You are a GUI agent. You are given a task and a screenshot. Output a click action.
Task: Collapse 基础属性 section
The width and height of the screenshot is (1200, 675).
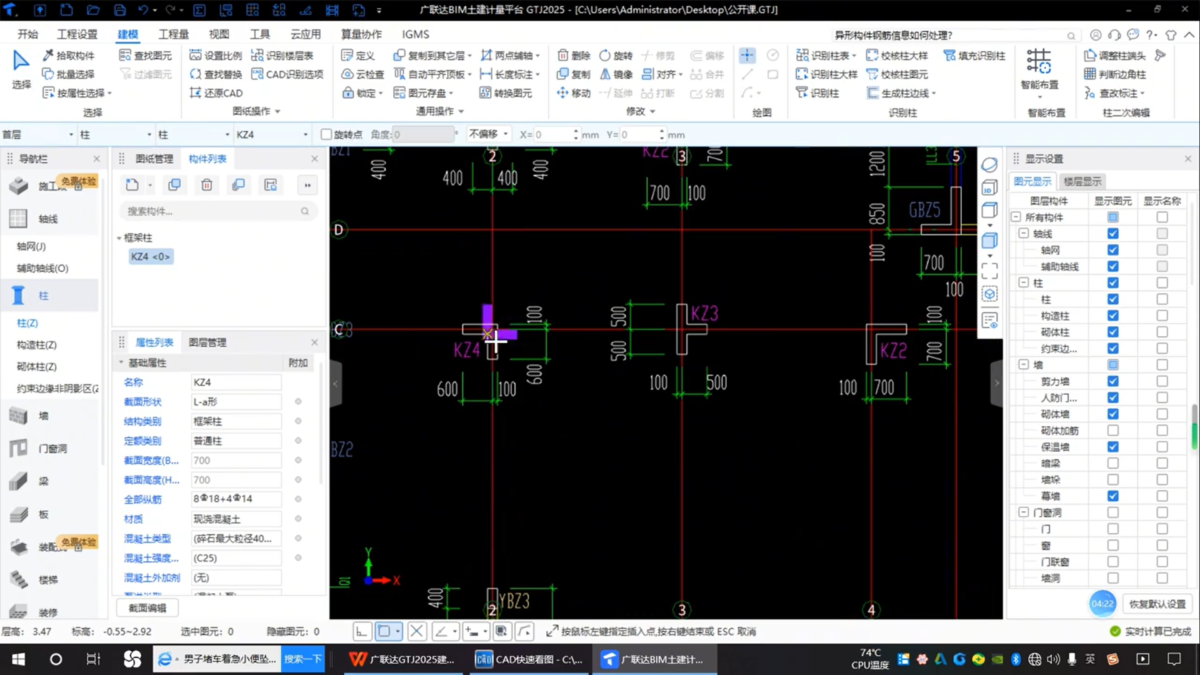pos(121,363)
